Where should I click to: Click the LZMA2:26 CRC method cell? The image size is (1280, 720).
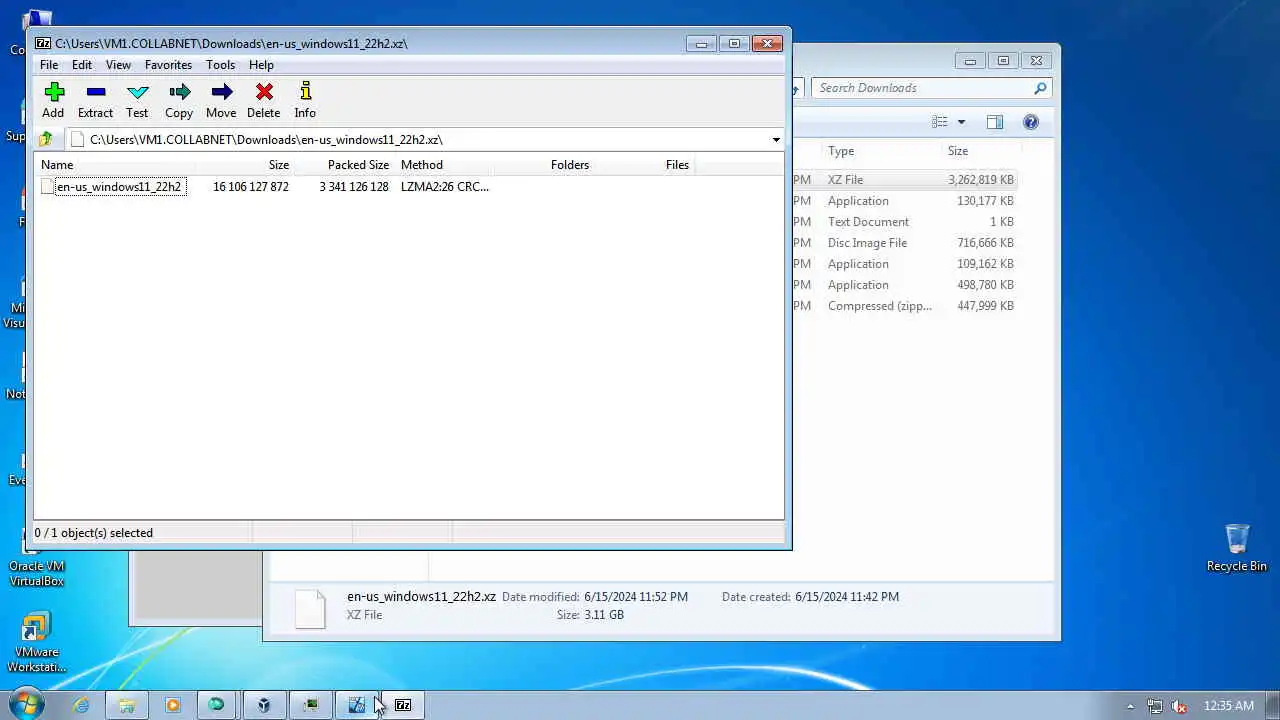click(x=445, y=187)
